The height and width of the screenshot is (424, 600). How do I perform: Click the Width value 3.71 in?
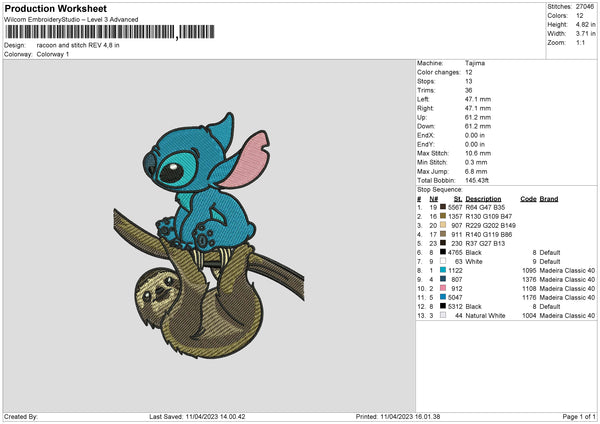pyautogui.click(x=585, y=34)
